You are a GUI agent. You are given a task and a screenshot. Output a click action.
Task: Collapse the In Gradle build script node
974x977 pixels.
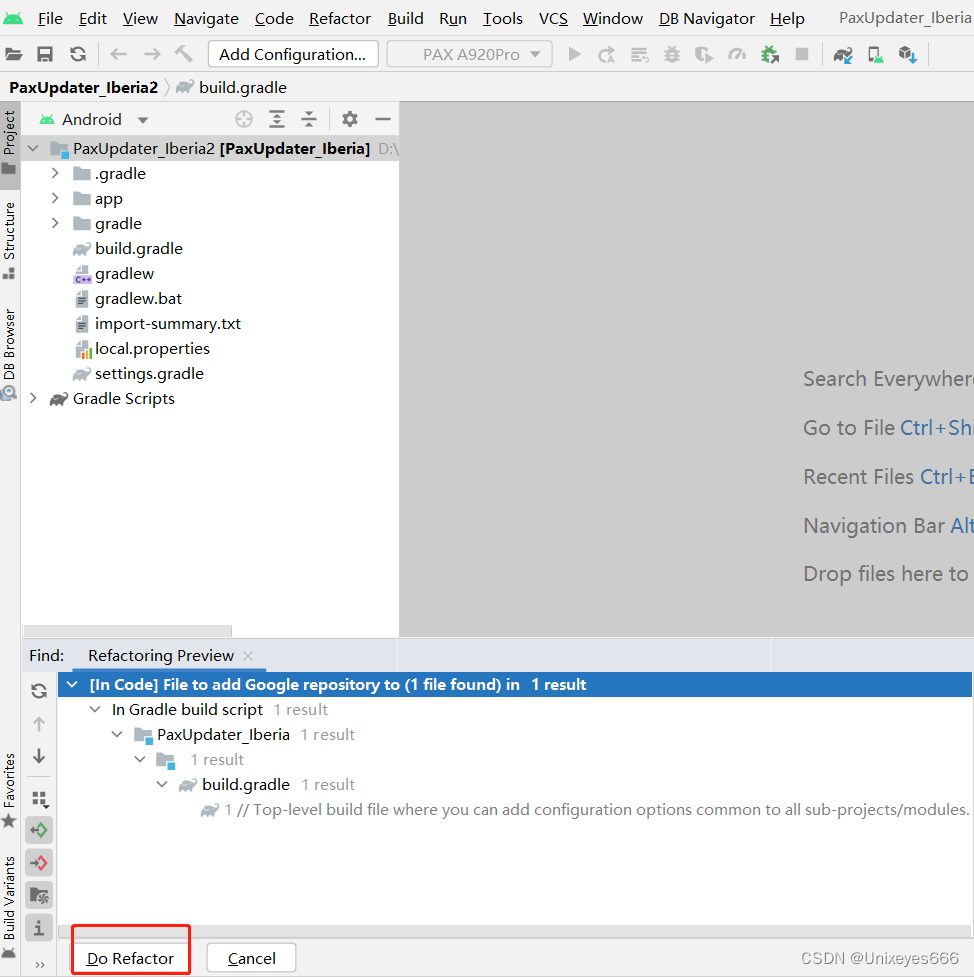pyautogui.click(x=95, y=709)
